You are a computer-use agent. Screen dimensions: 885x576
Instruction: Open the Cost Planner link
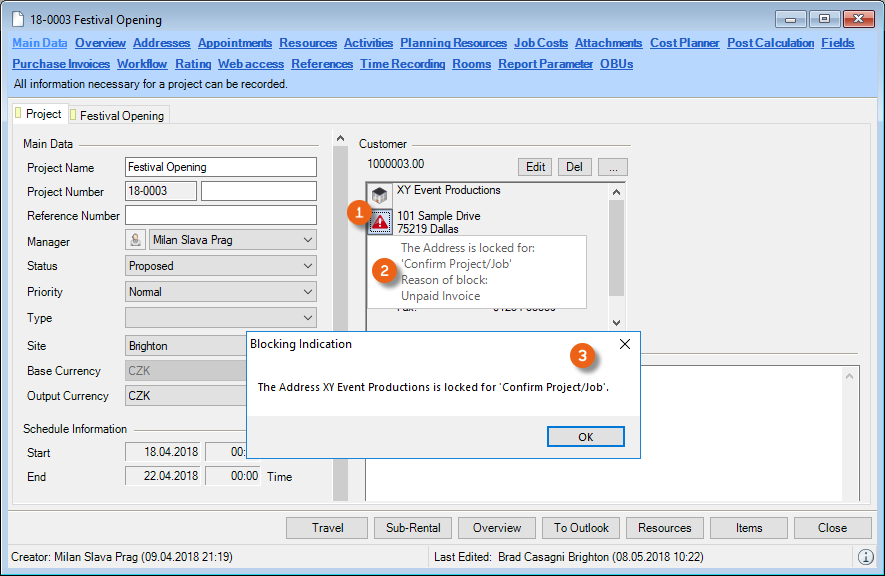(x=684, y=43)
